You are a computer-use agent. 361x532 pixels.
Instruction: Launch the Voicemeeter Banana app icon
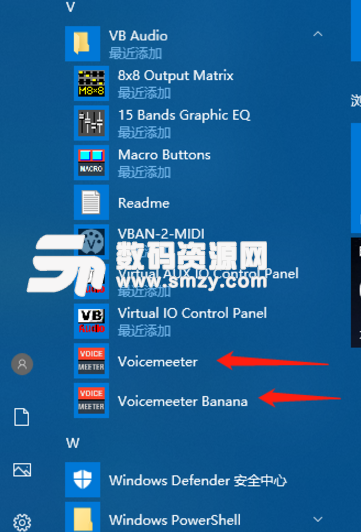click(x=91, y=400)
